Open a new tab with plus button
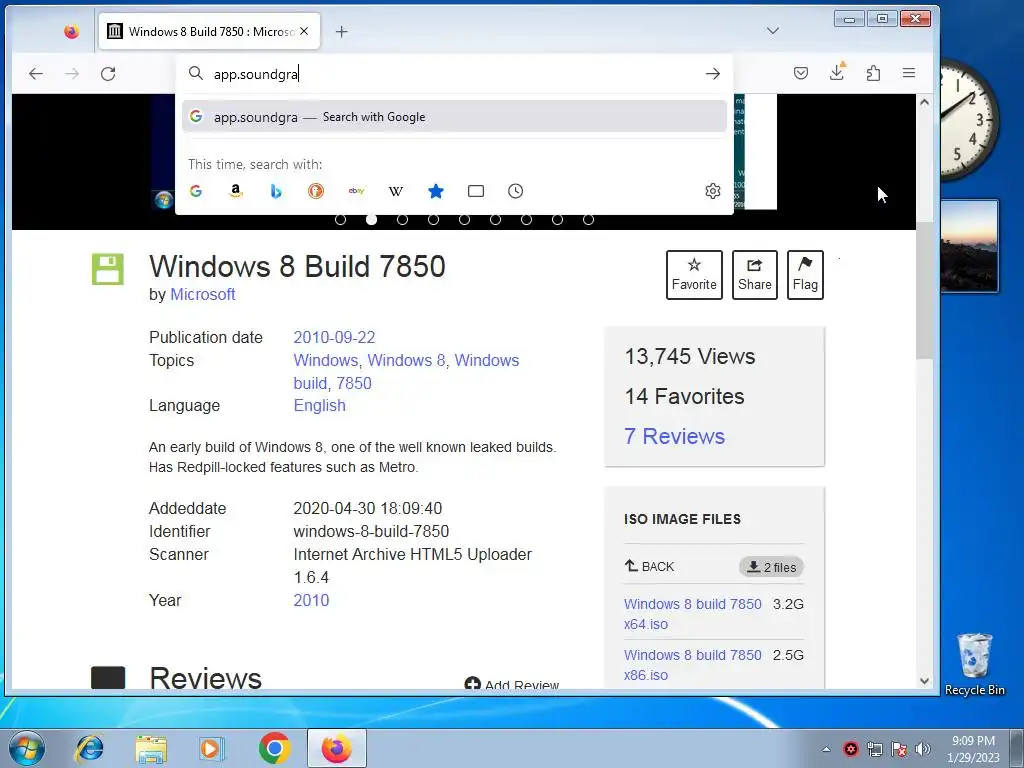 point(342,31)
